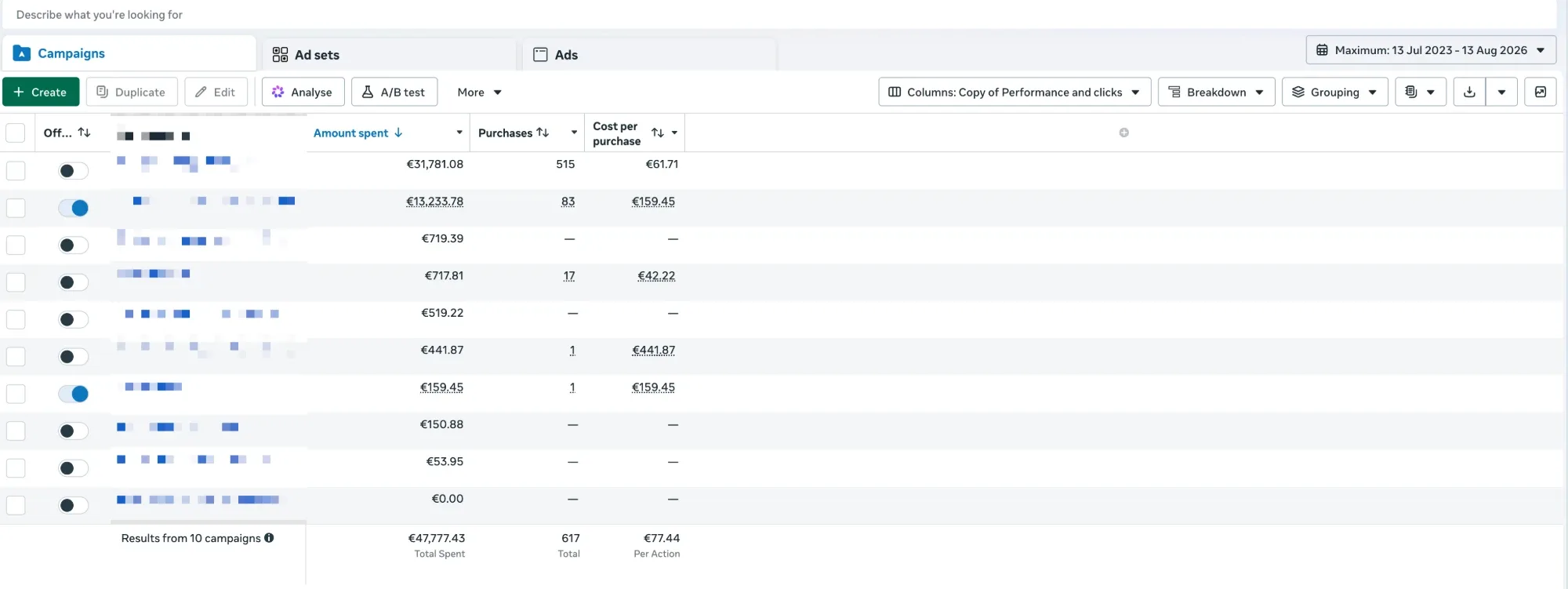Click the €0.00 amount spent cell
1568x589 pixels.
point(448,499)
